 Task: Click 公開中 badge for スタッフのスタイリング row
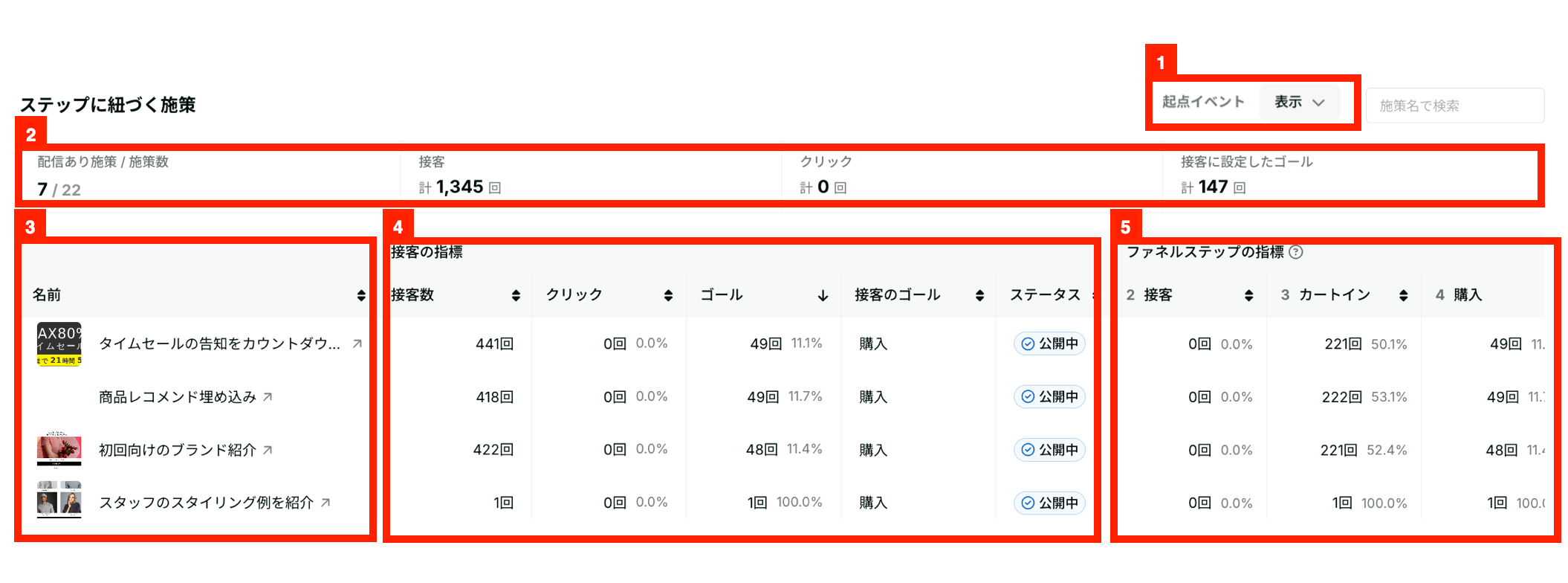(x=1049, y=503)
